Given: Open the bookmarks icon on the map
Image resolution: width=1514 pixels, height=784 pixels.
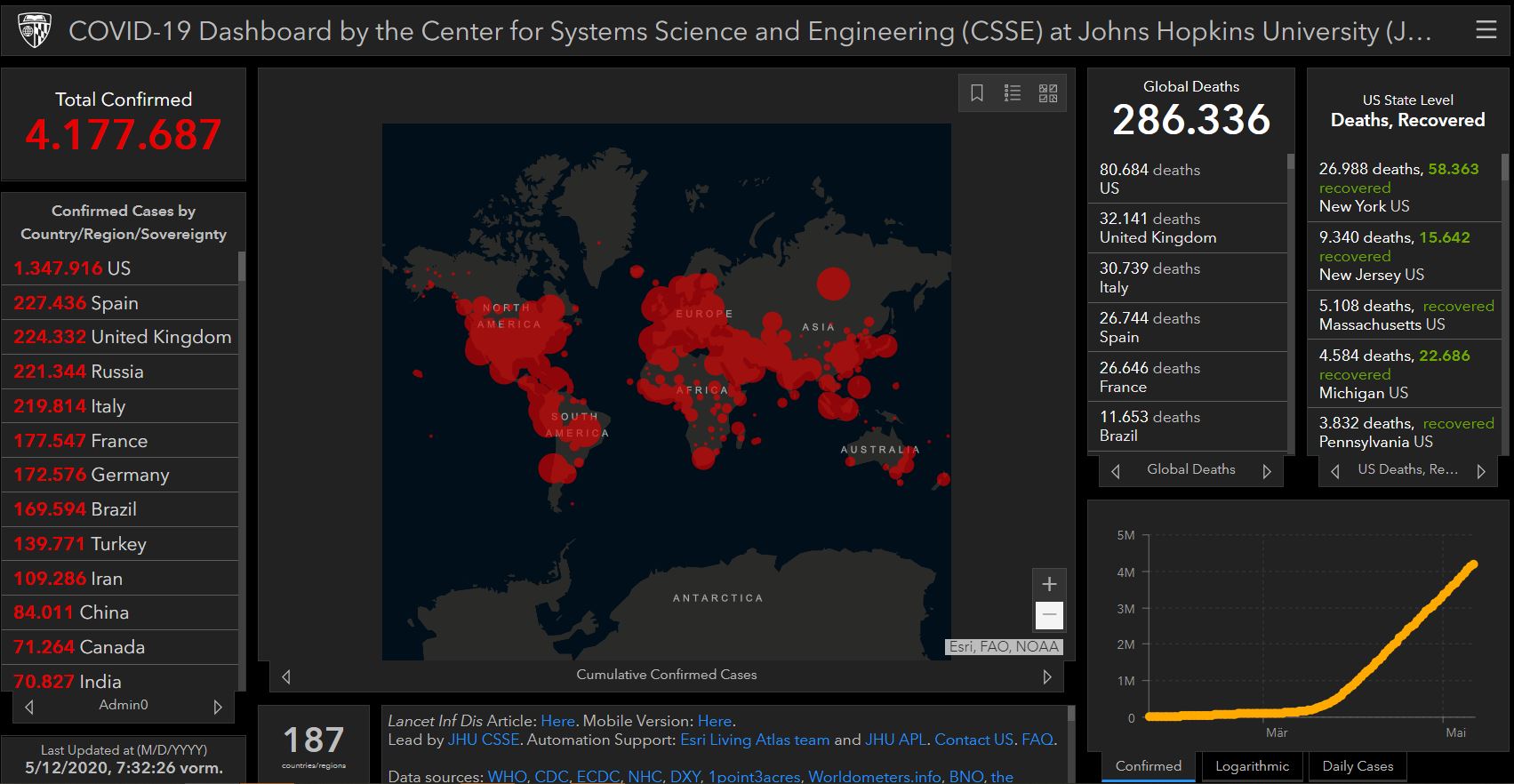Looking at the screenshot, I should (976, 93).
